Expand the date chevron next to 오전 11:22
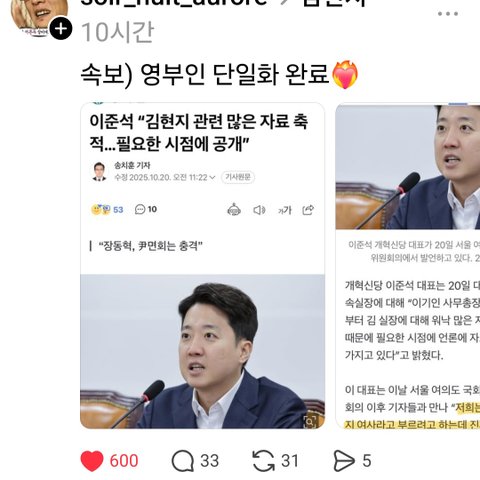The width and height of the screenshot is (480, 480). click(212, 177)
